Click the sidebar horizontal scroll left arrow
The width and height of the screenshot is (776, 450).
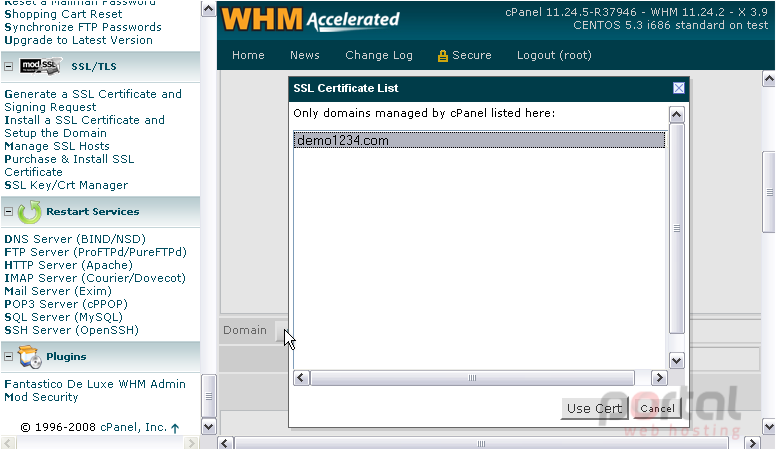(x=8, y=443)
